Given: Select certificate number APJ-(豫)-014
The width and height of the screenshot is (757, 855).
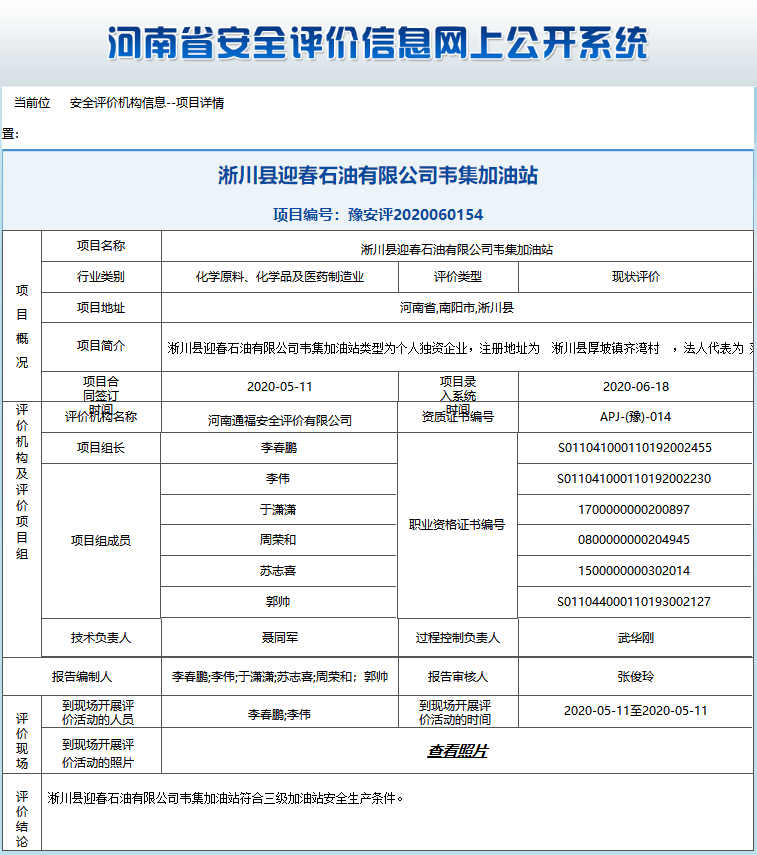Looking at the screenshot, I should click(x=635, y=417).
